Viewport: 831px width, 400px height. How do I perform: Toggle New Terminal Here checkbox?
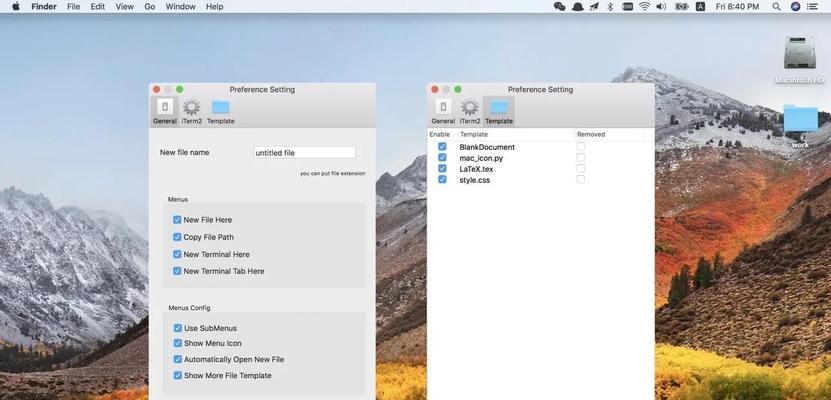[x=177, y=254]
